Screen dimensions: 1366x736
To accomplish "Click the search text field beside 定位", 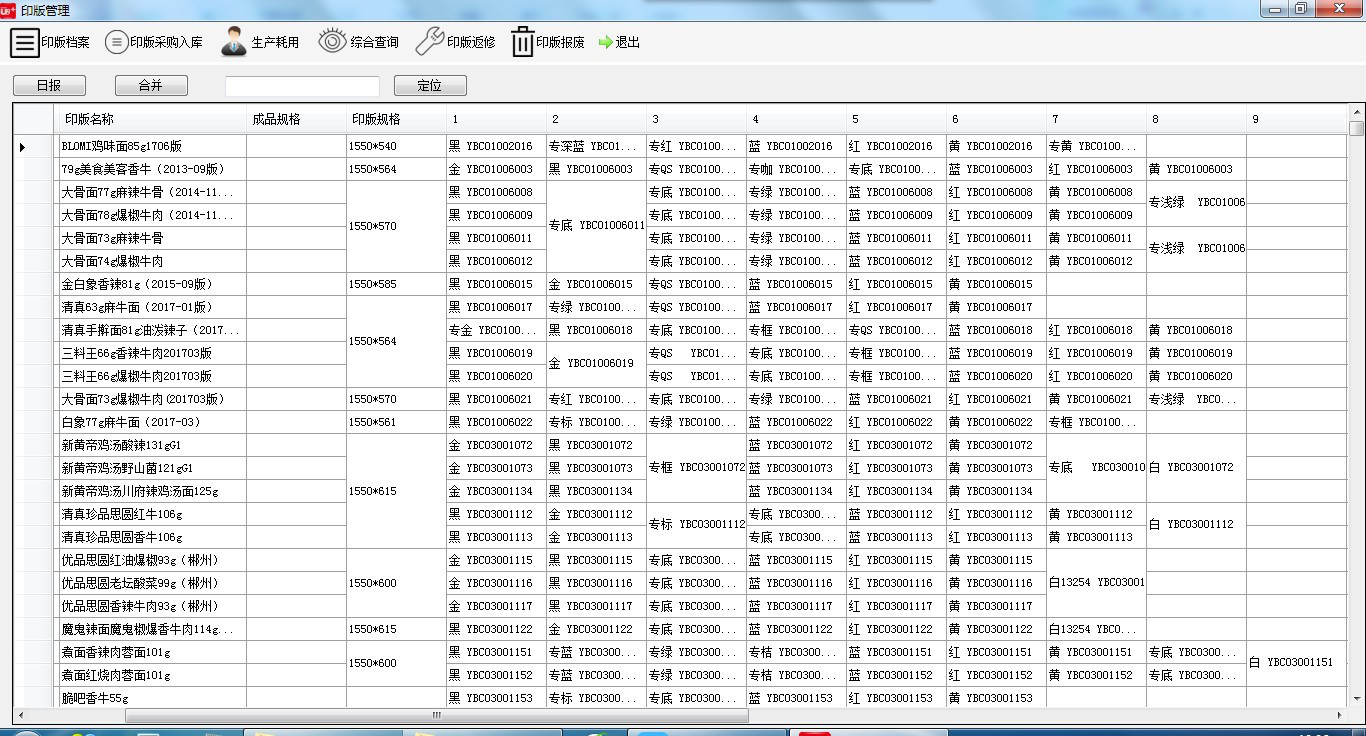I will 302,86.
